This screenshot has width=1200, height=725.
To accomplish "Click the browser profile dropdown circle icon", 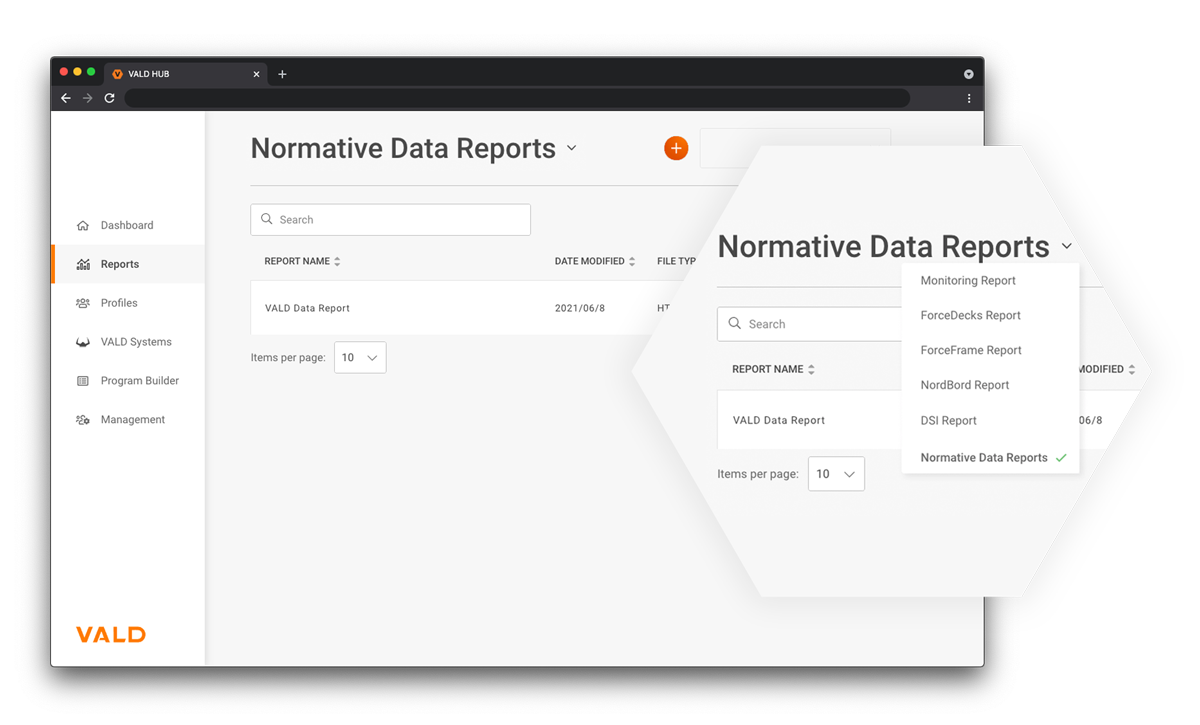I will 968,74.
